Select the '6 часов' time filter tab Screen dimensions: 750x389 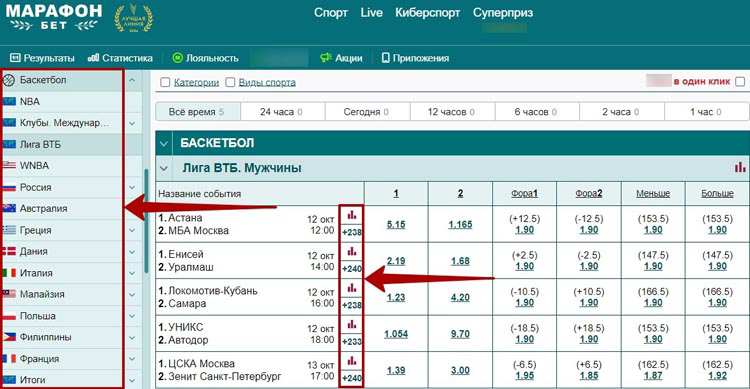537,112
